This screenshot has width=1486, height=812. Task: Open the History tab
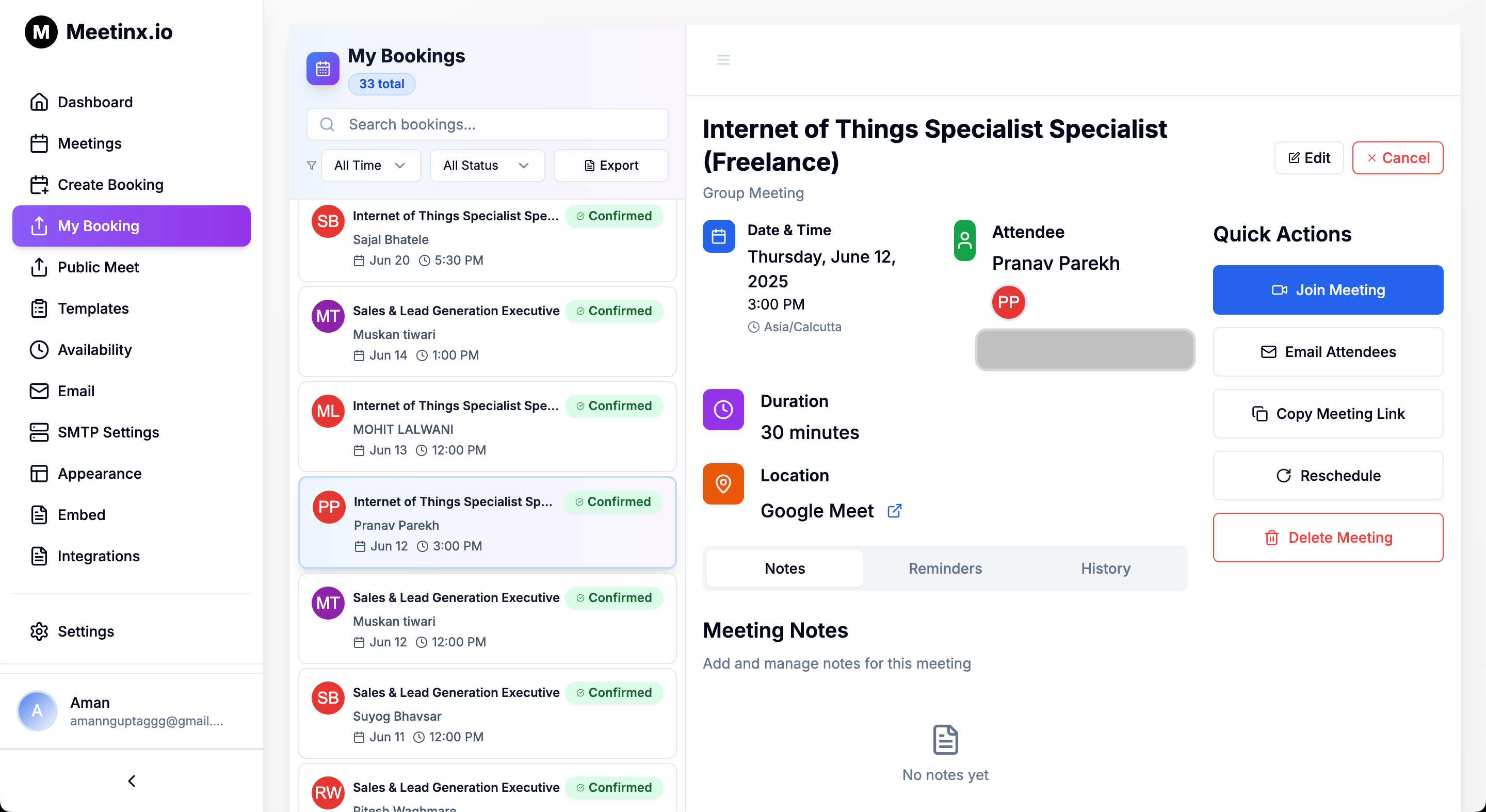(x=1105, y=569)
